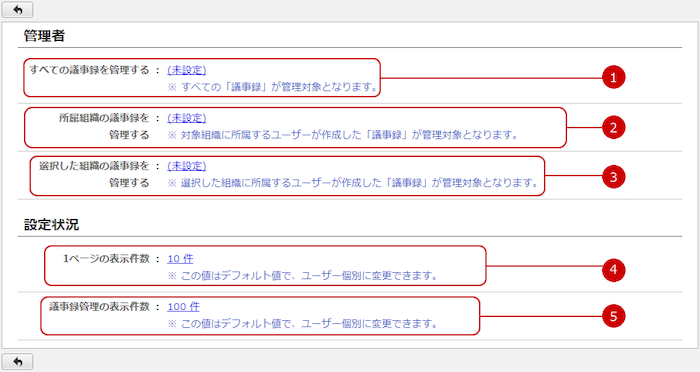Click the 管理者 section heading
This screenshot has height=372, width=700.
(x=44, y=36)
